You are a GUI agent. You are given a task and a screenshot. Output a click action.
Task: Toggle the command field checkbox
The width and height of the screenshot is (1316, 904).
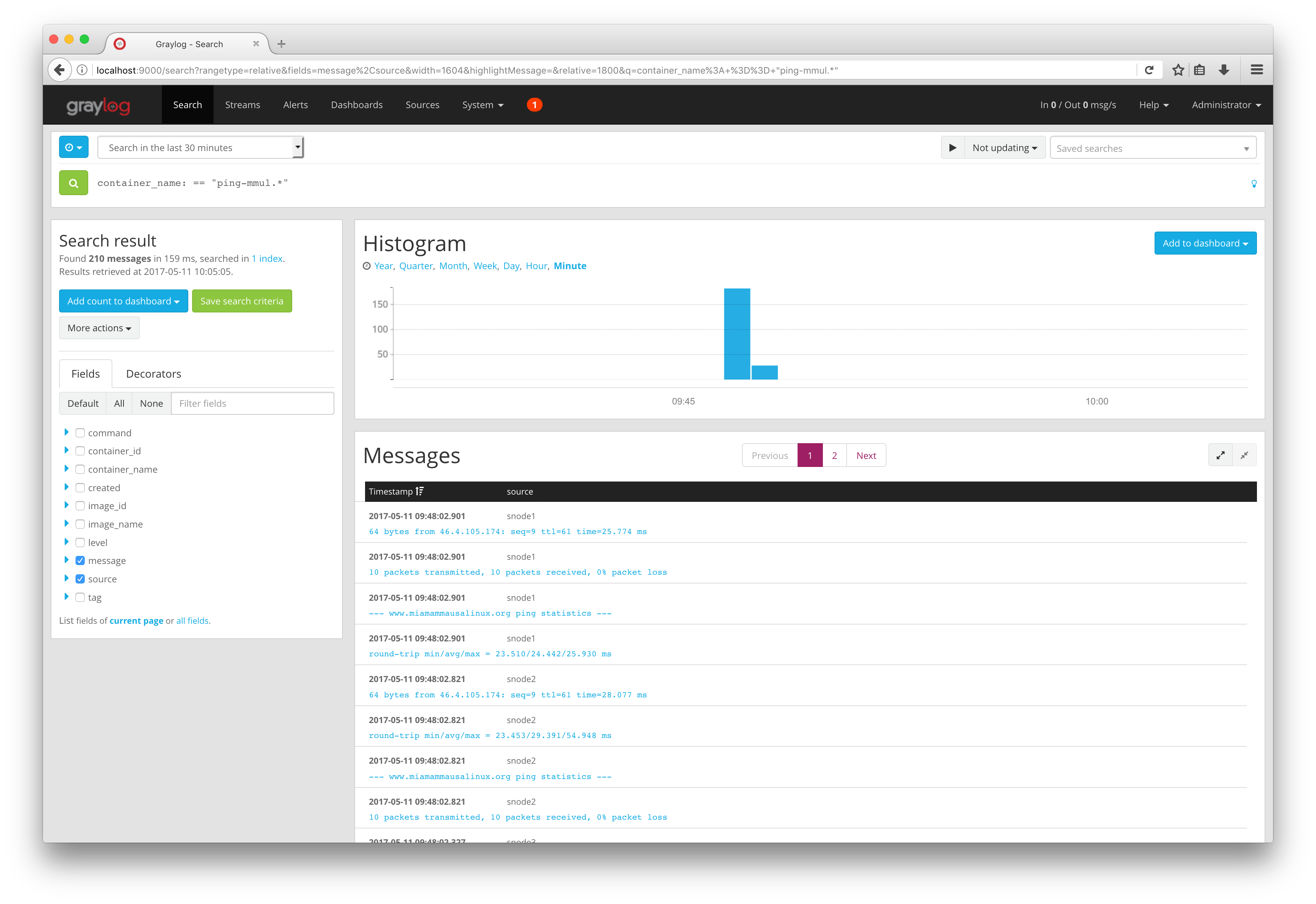pyautogui.click(x=80, y=433)
